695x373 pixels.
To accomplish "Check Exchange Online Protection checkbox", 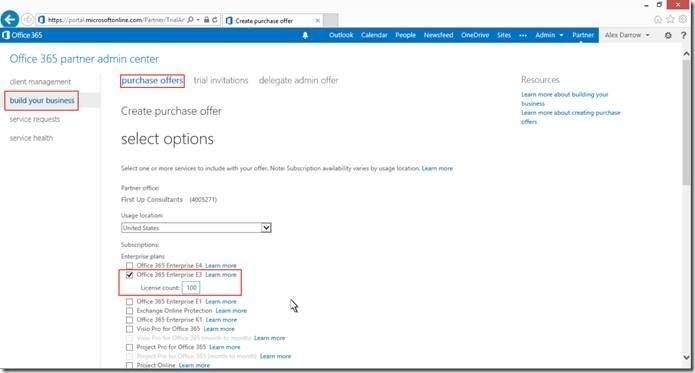I will coord(129,311).
